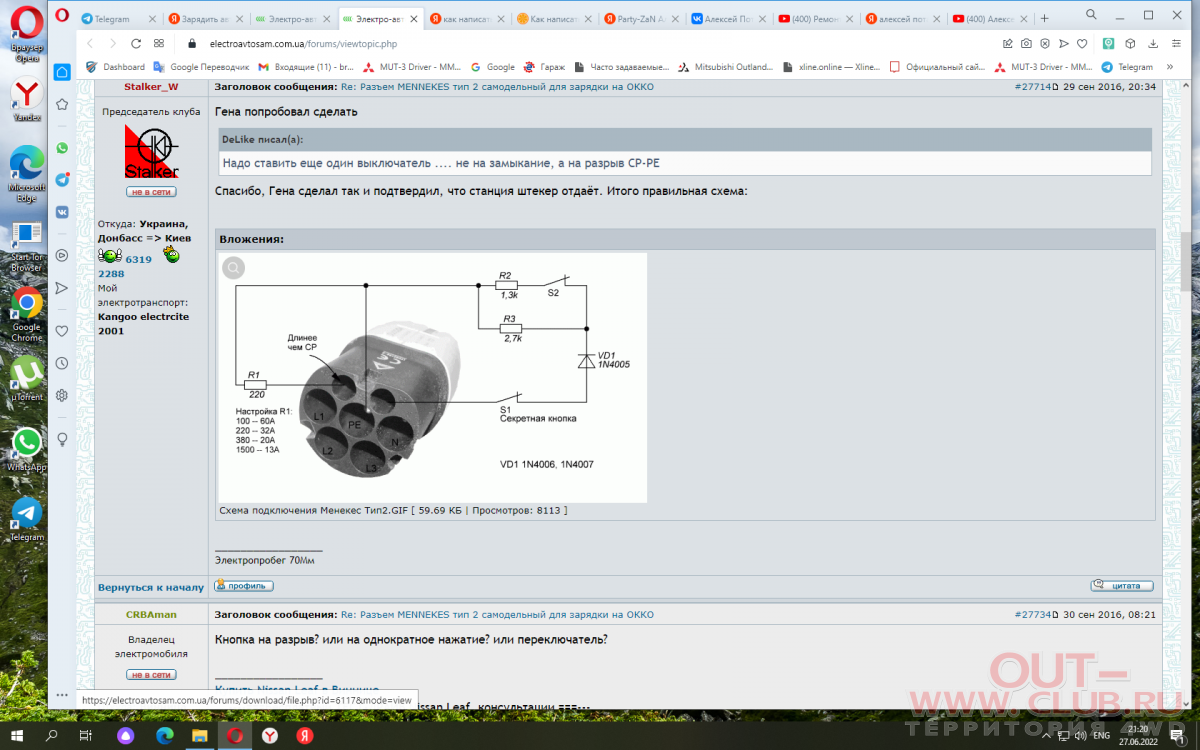Open uTorrent desktop shortcut
Viewport: 1200px width, 750px height.
(27, 378)
